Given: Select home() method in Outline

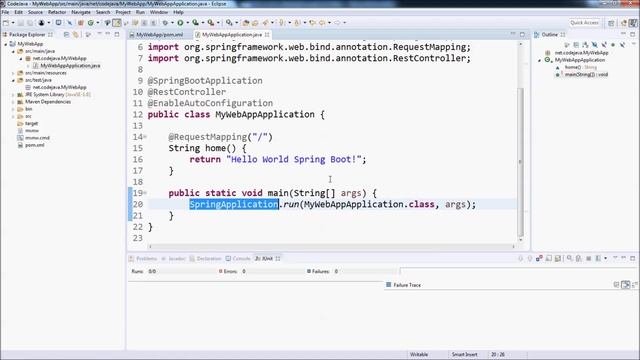Looking at the screenshot, I should (x=580, y=67).
